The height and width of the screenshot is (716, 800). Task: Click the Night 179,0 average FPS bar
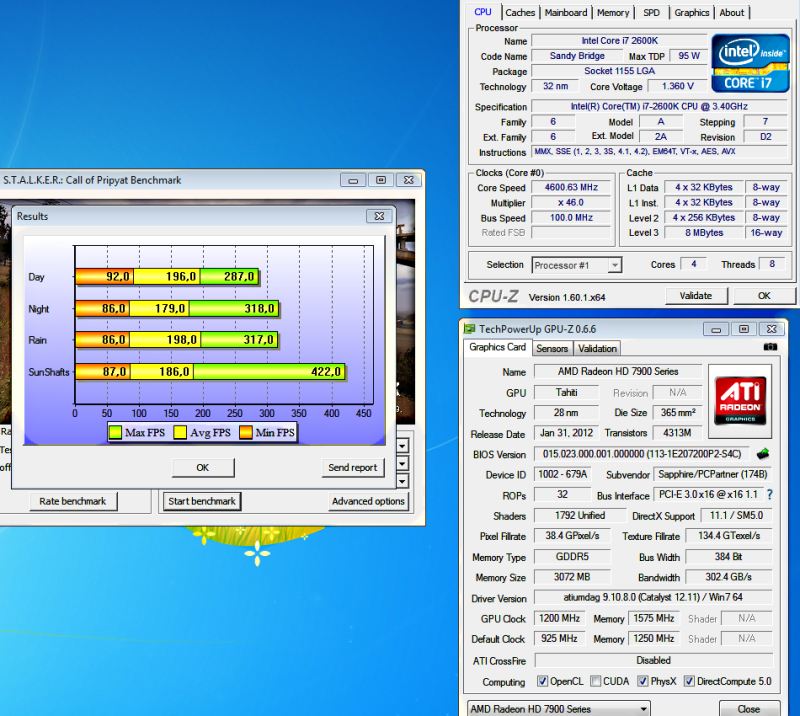pyautogui.click(x=159, y=308)
